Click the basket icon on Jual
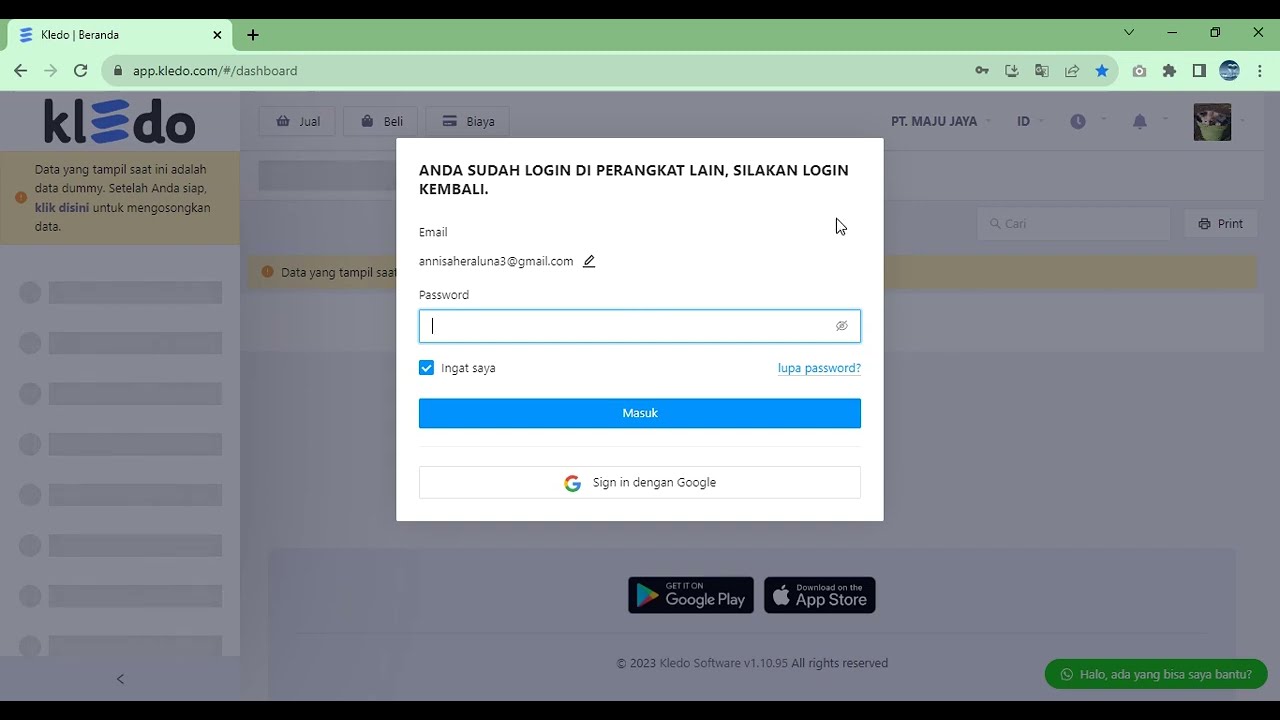This screenshot has width=1280, height=720. coord(283,121)
